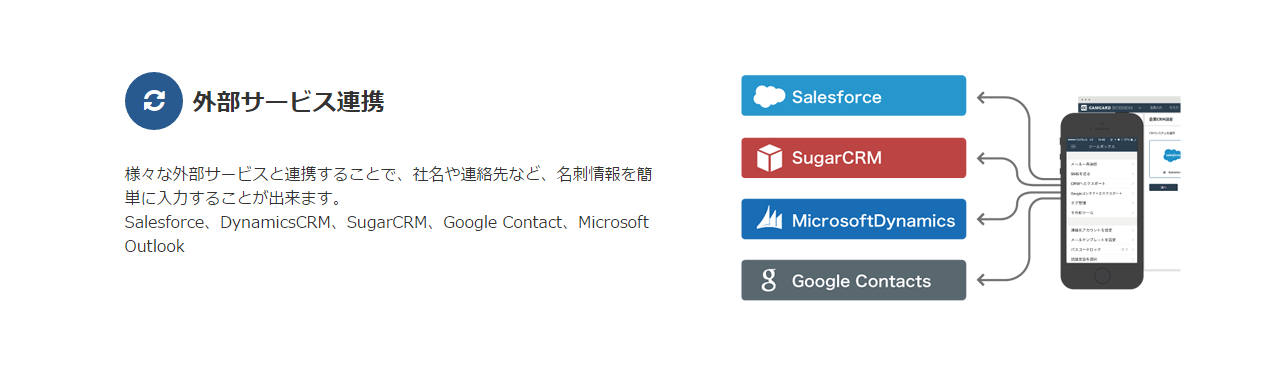Screen dimensions: 1266x366
Task: Click the CamCard Business logo in the browser window
Action: click(x=1108, y=107)
